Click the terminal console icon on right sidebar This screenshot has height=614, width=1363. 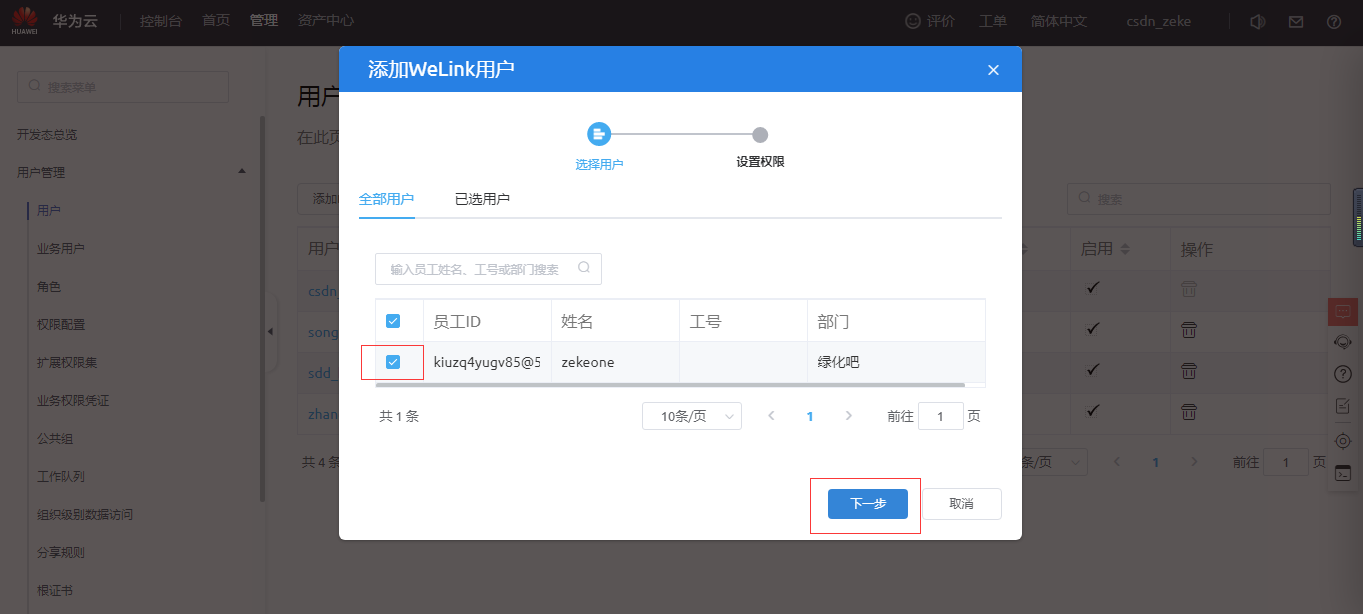point(1343,473)
